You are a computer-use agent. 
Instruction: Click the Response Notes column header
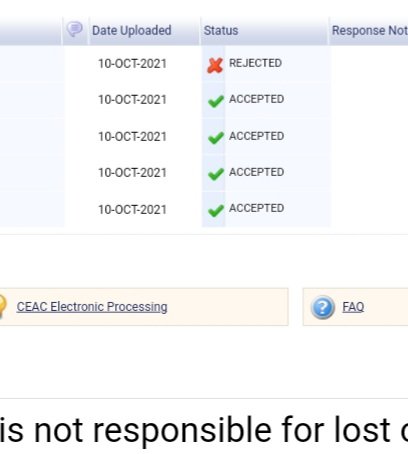click(370, 30)
